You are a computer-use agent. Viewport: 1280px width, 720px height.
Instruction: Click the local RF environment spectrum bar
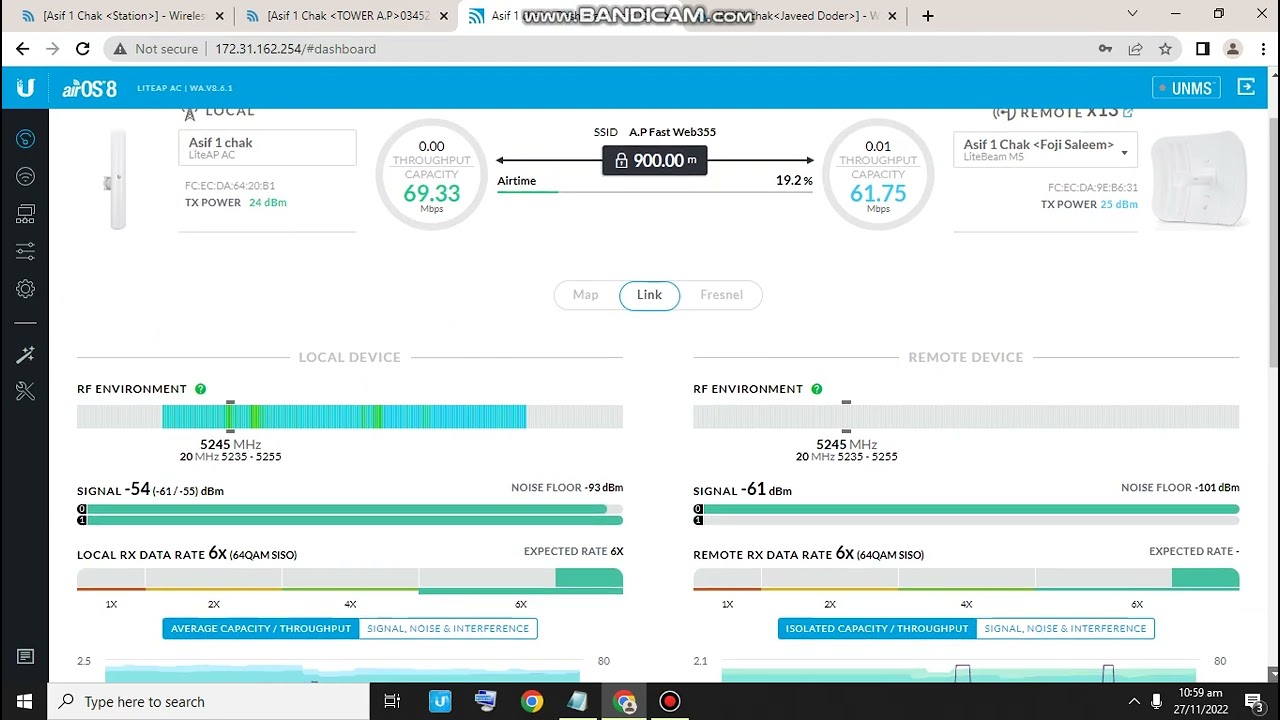[350, 417]
